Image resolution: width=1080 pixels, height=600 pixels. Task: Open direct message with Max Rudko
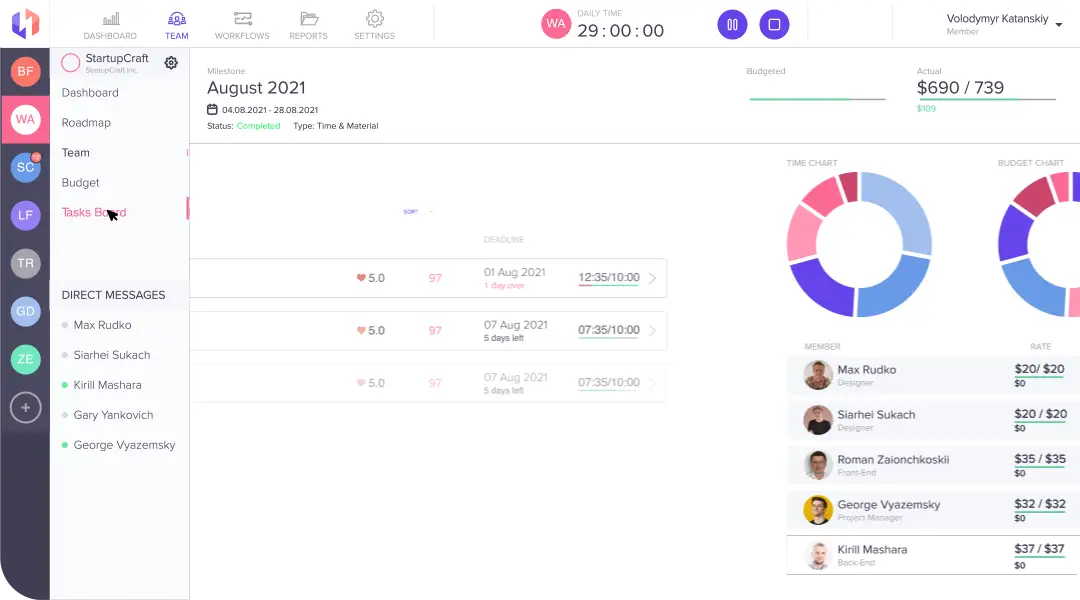102,325
